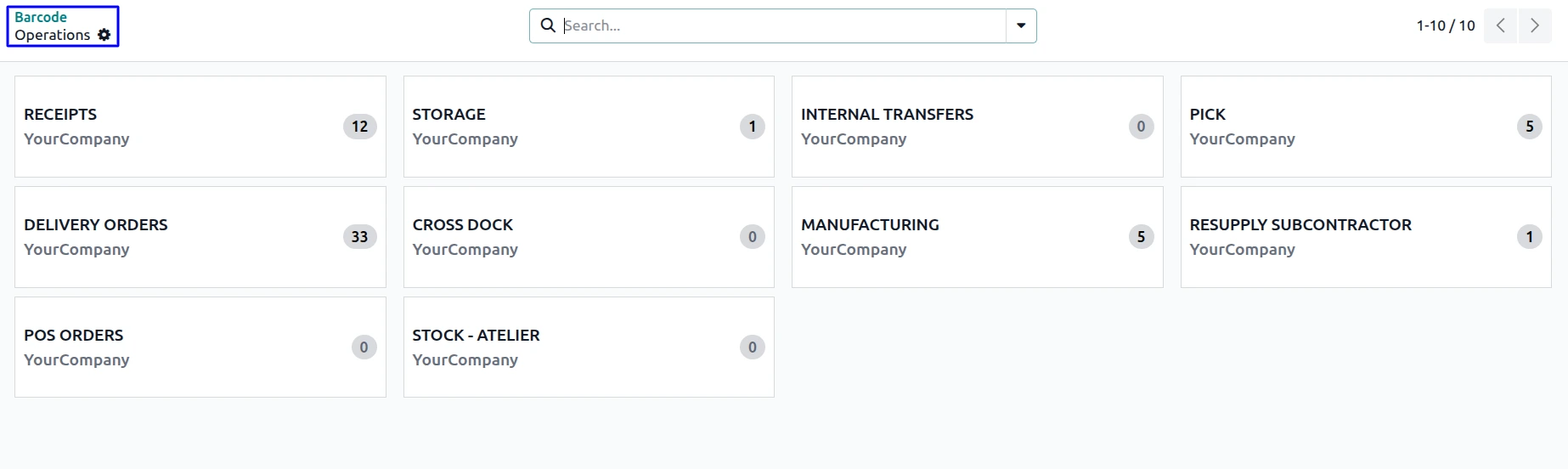Select the Internal Transfers card
1568x469 pixels.
point(977,127)
